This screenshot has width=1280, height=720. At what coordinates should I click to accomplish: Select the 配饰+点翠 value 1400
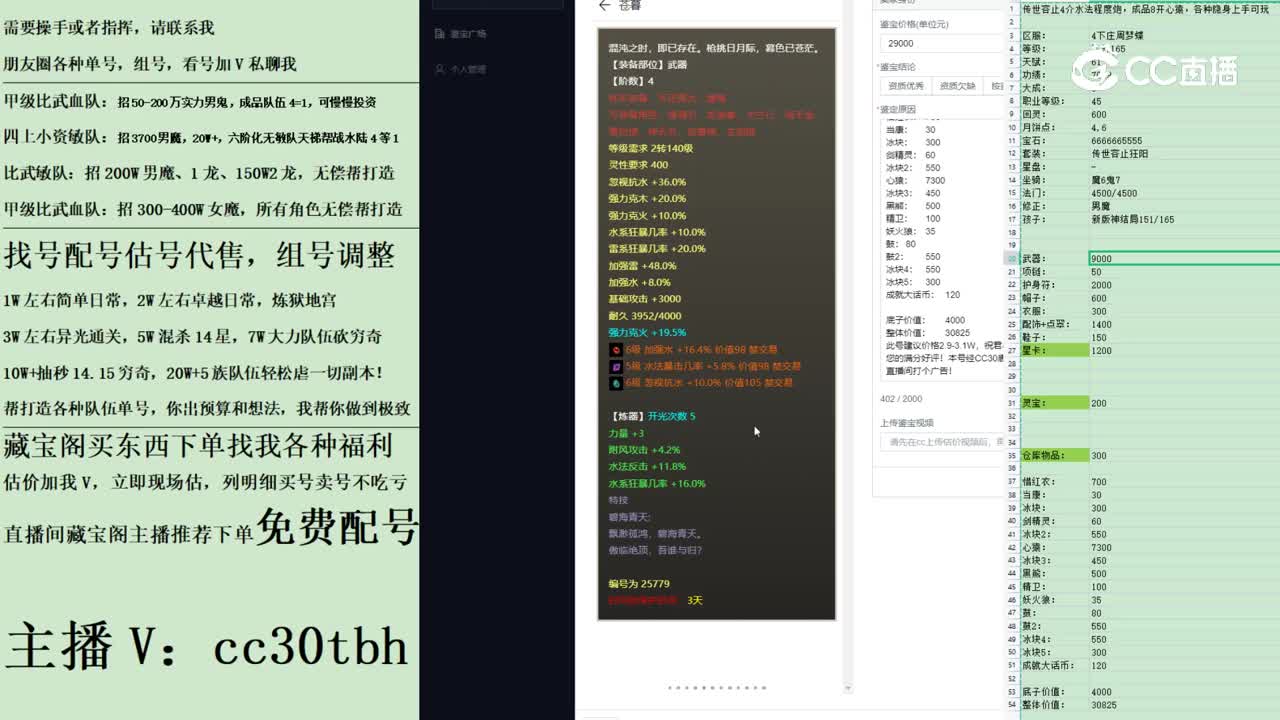click(x=1101, y=325)
